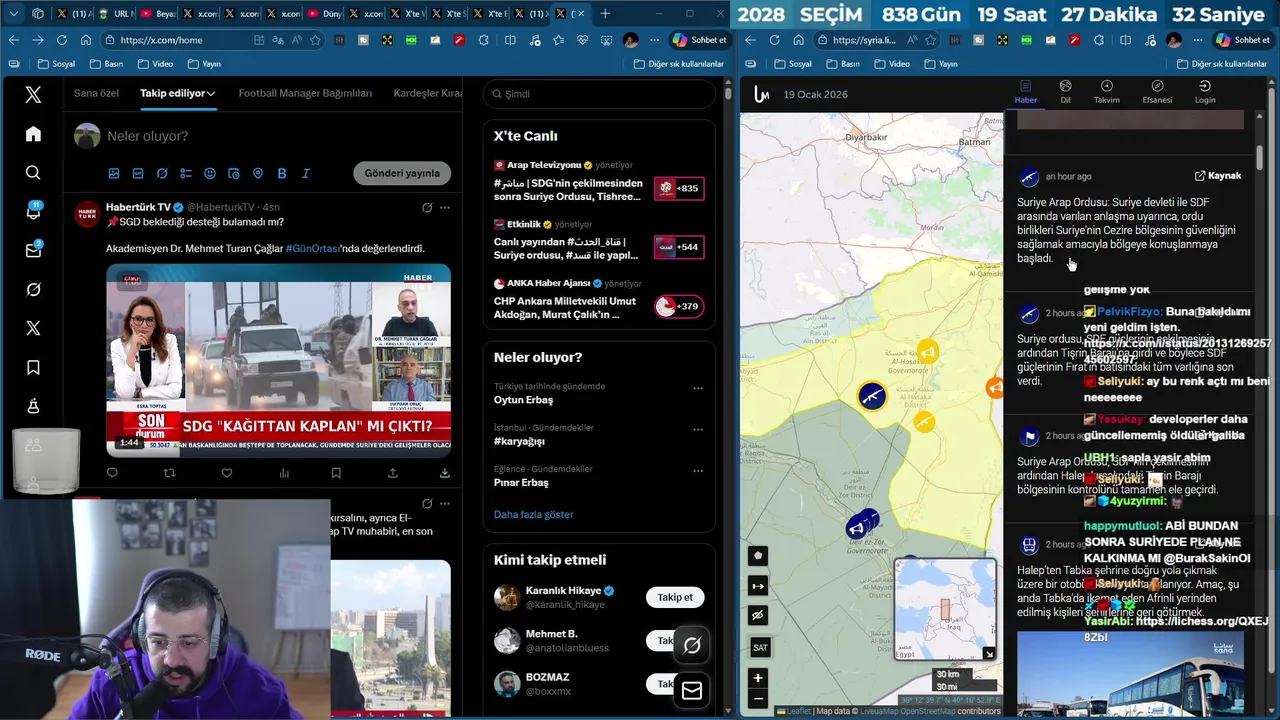This screenshot has width=1280, height=720.
Task: Share the Habertürk TV post
Action: (393, 473)
